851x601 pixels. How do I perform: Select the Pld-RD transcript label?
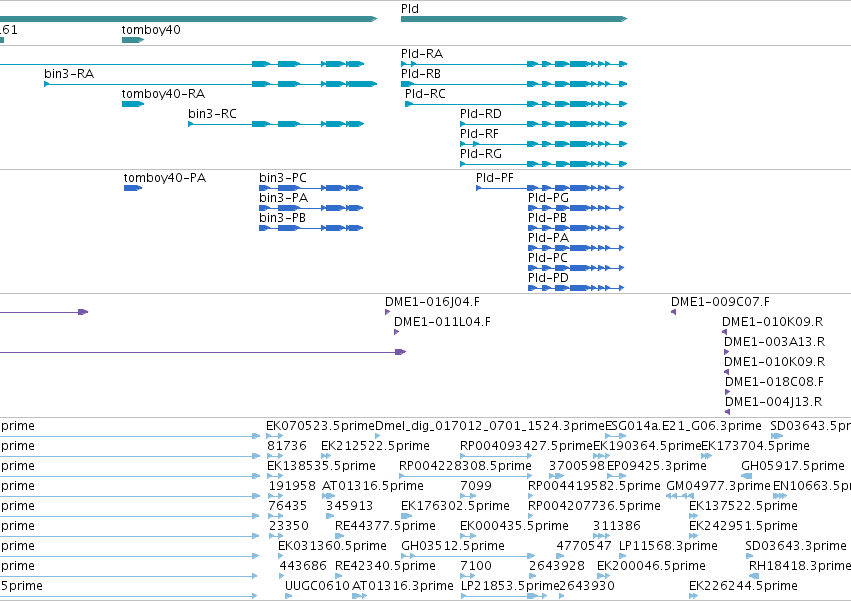click(x=480, y=113)
